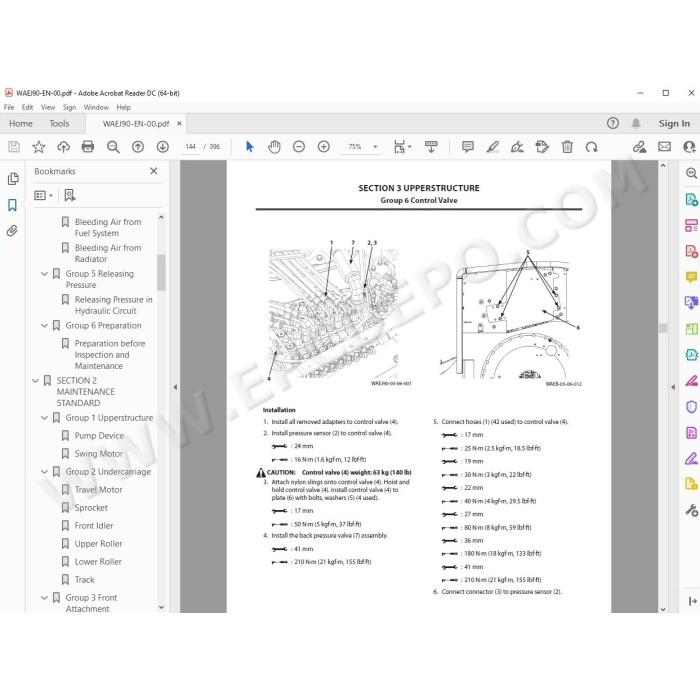700x700 pixels.
Task: Open the Edit menu
Action: (27, 107)
